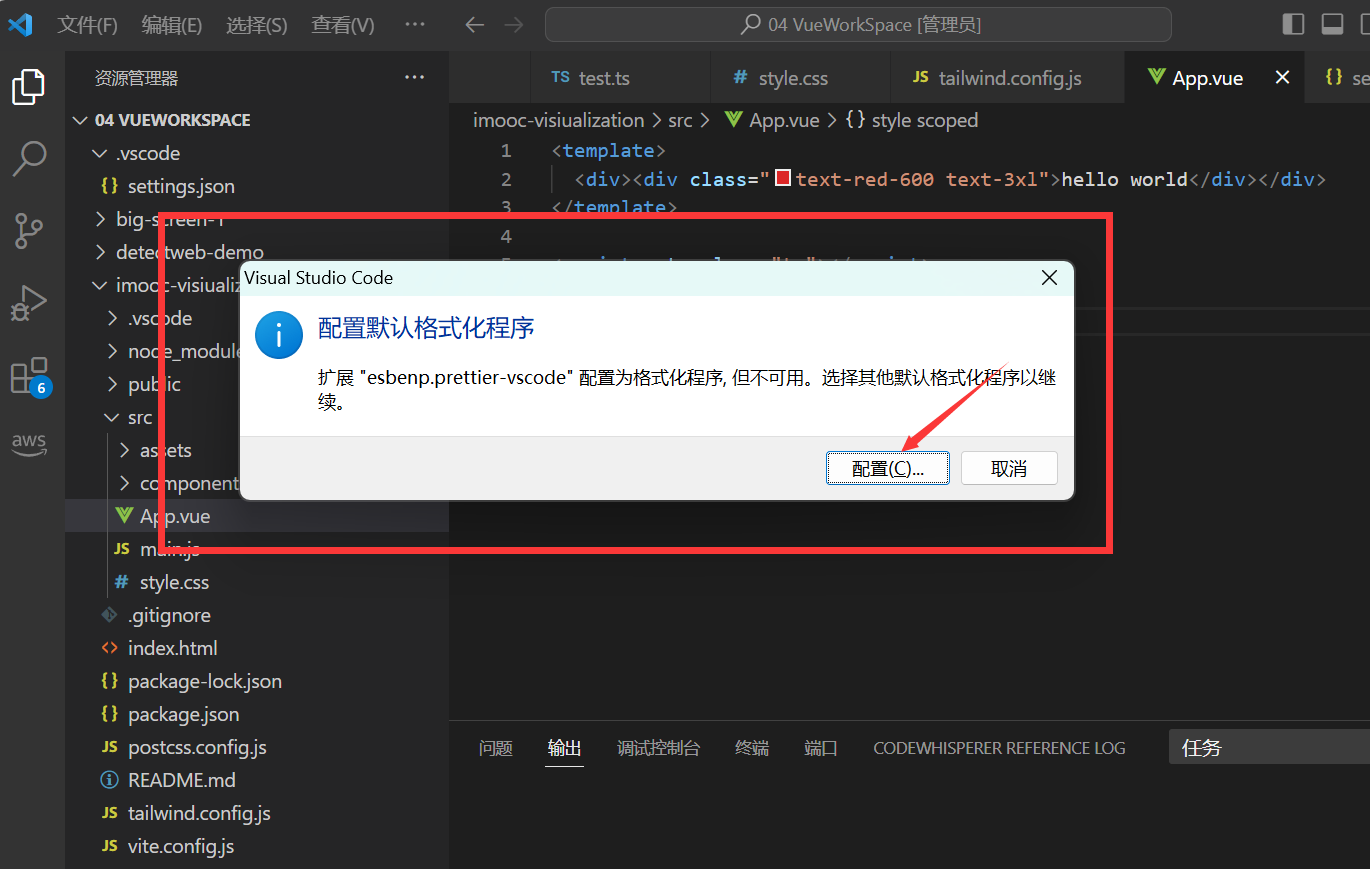Open the Explorer view in activity bar
Screen dimensions: 1370x869
pyautogui.click(x=29, y=87)
